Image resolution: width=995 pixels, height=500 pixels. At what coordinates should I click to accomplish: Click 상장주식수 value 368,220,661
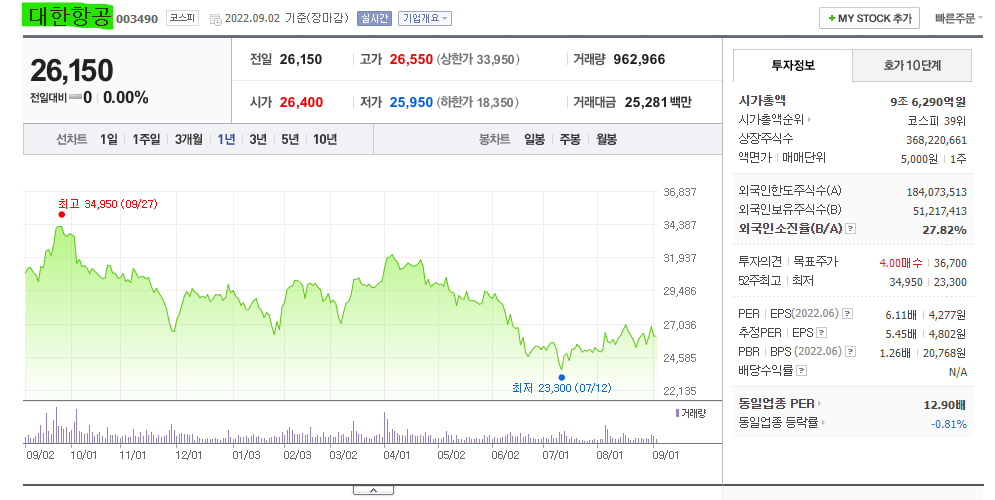coord(937,140)
